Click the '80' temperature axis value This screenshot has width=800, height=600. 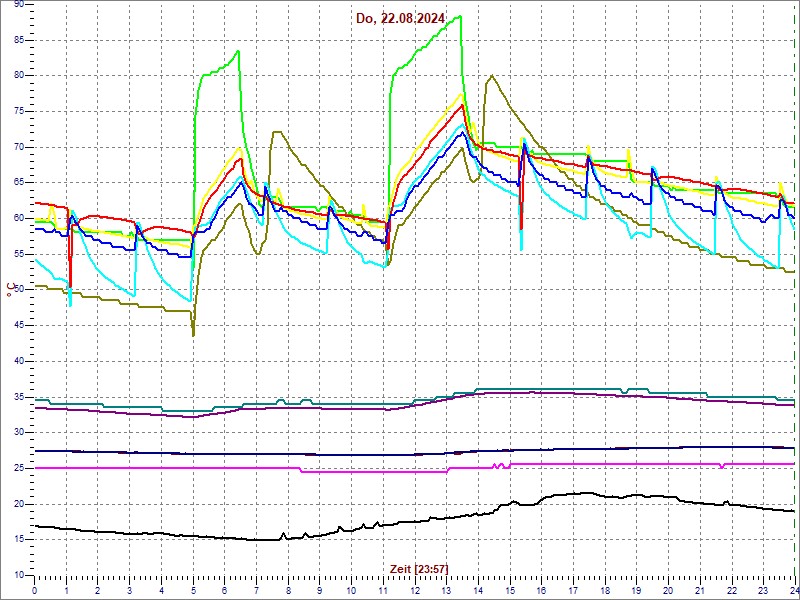tap(19, 76)
